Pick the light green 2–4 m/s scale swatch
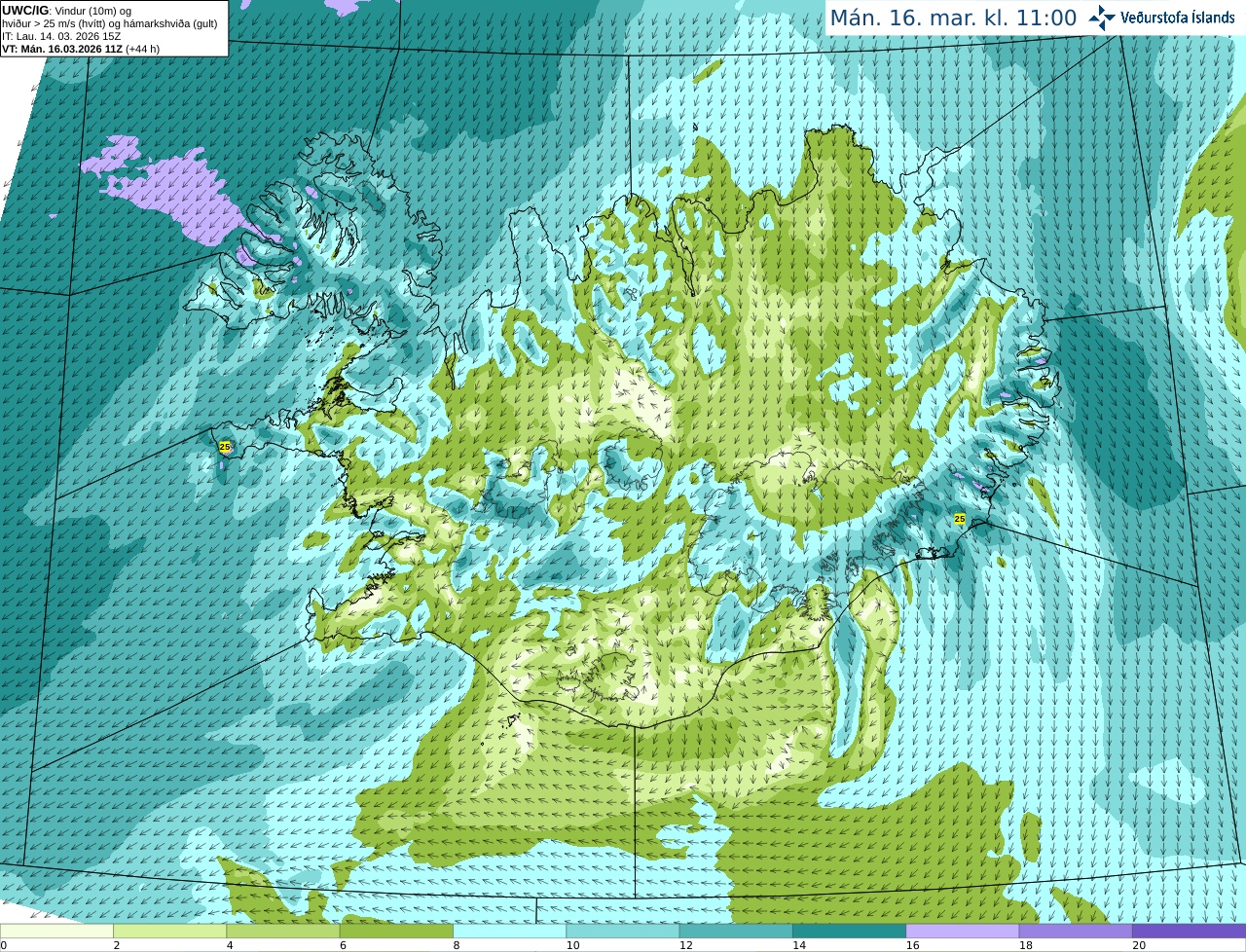This screenshot has height=952, width=1246. point(169,932)
